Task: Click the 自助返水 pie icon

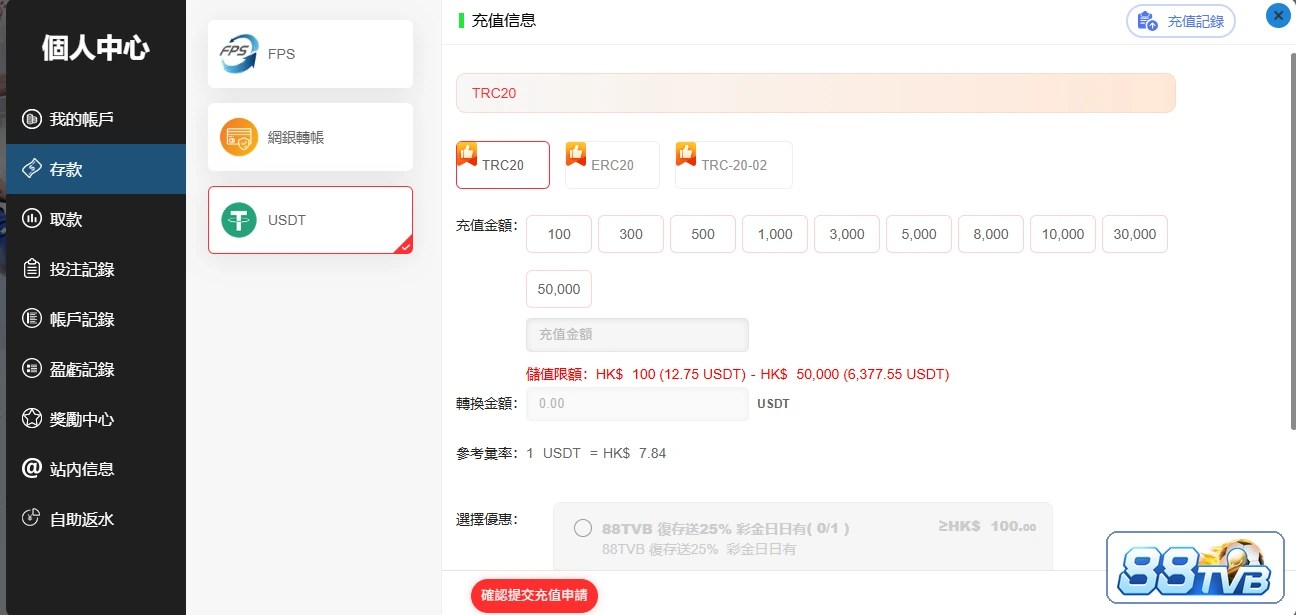Action: click(31, 519)
